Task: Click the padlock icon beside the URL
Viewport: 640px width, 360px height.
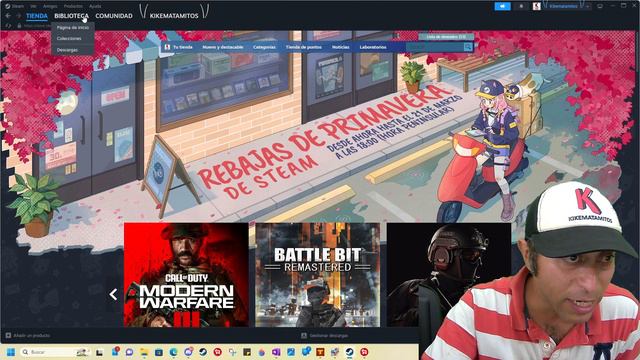Action: click(x=19, y=26)
